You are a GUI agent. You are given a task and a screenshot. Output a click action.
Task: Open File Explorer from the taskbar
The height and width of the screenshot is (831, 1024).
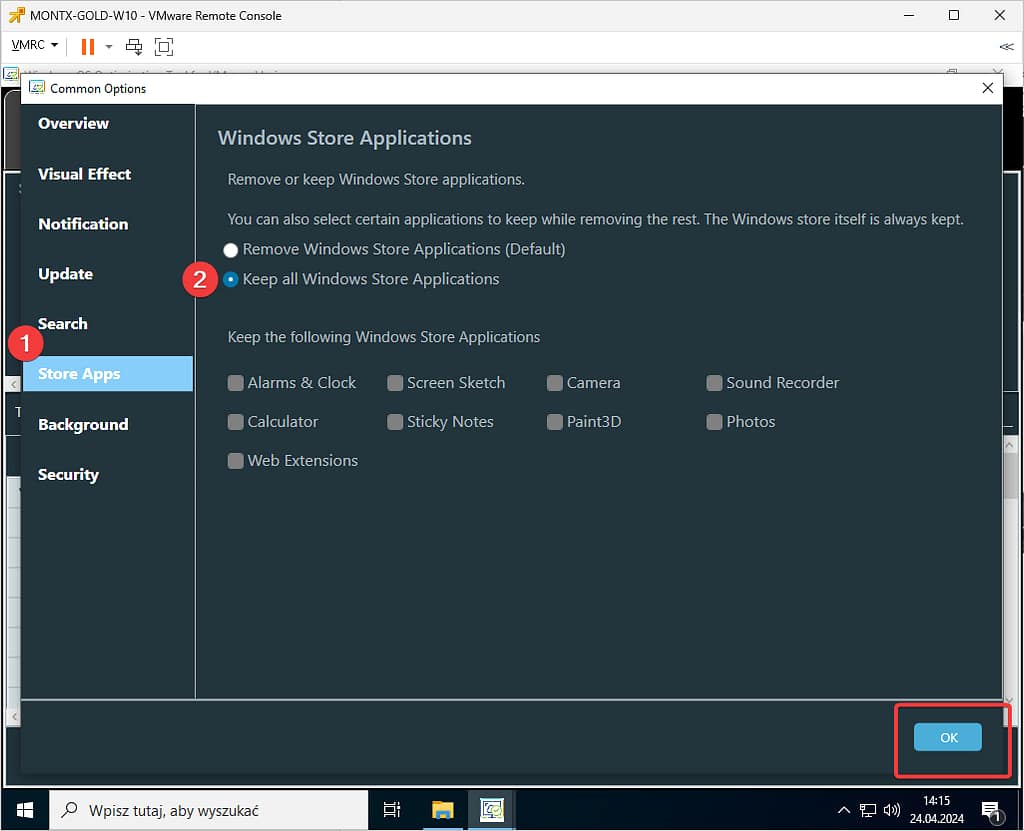click(443, 809)
